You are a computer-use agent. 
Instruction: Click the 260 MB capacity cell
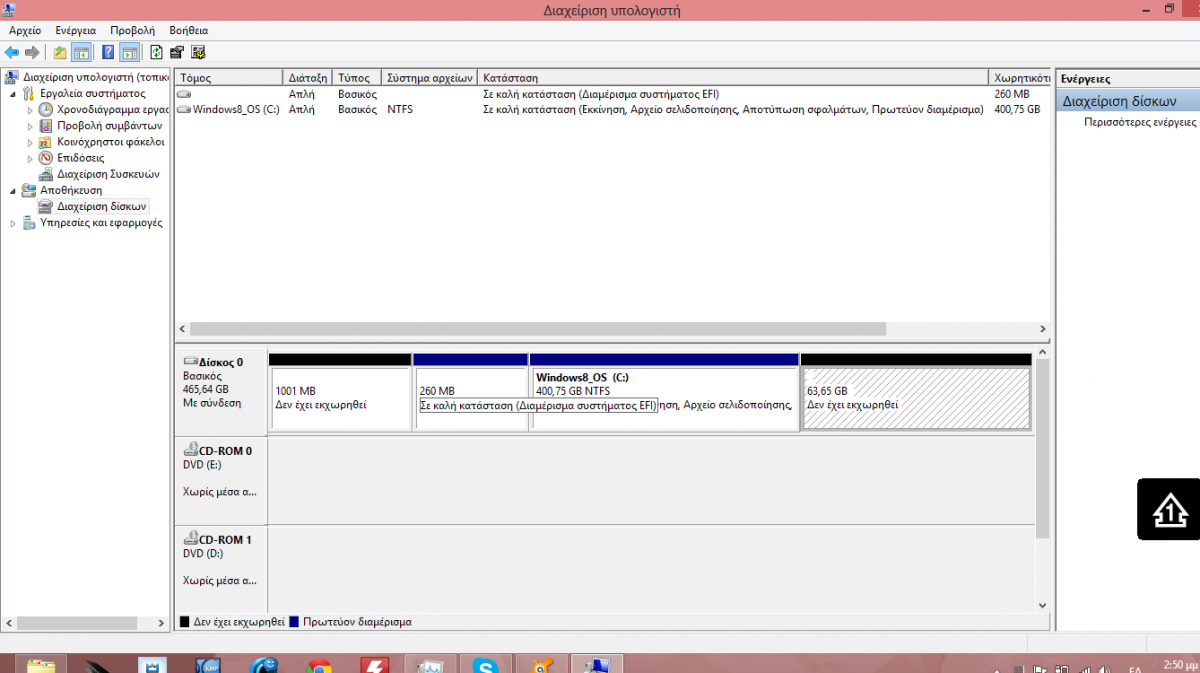point(1012,94)
